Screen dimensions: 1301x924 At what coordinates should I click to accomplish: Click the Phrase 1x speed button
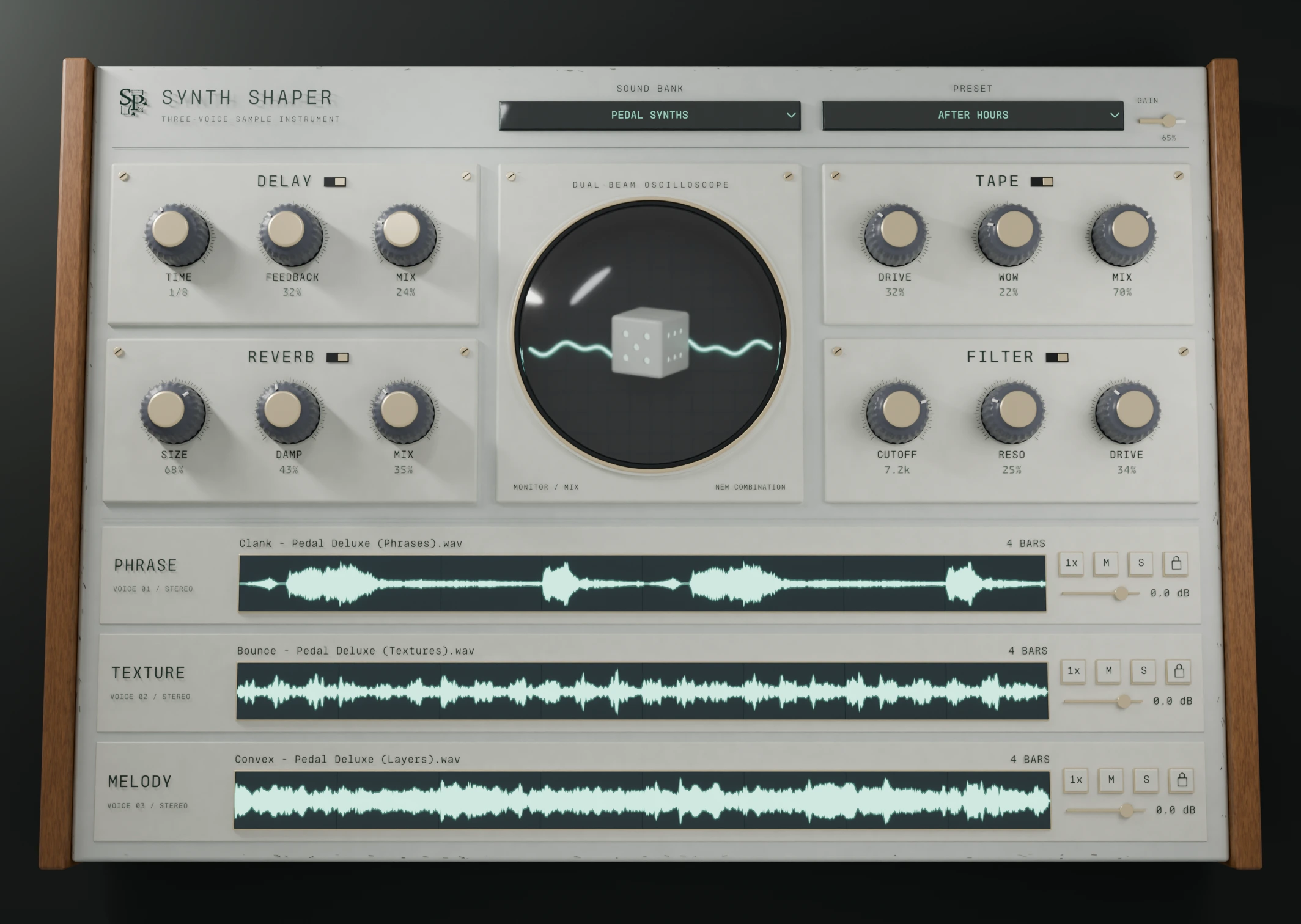coord(1071,563)
